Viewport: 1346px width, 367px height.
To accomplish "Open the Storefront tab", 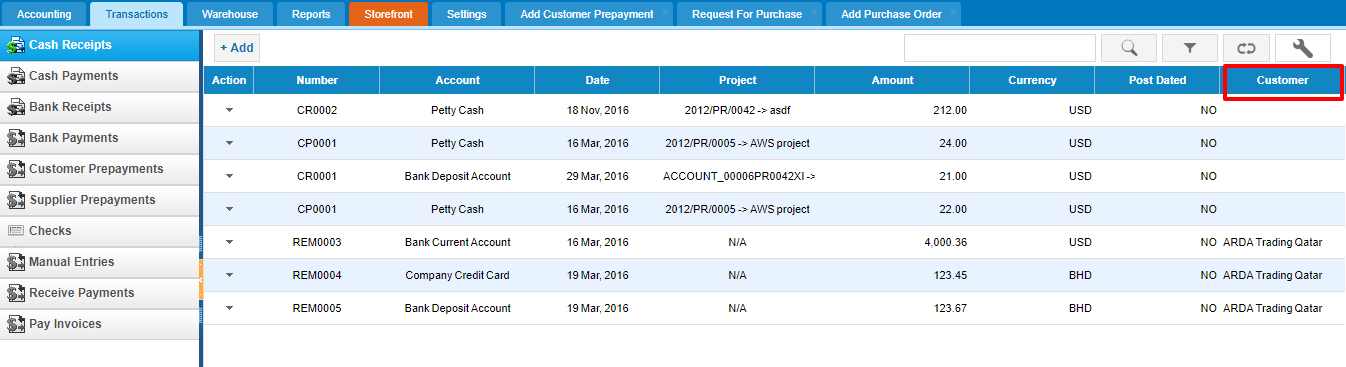I will [388, 14].
